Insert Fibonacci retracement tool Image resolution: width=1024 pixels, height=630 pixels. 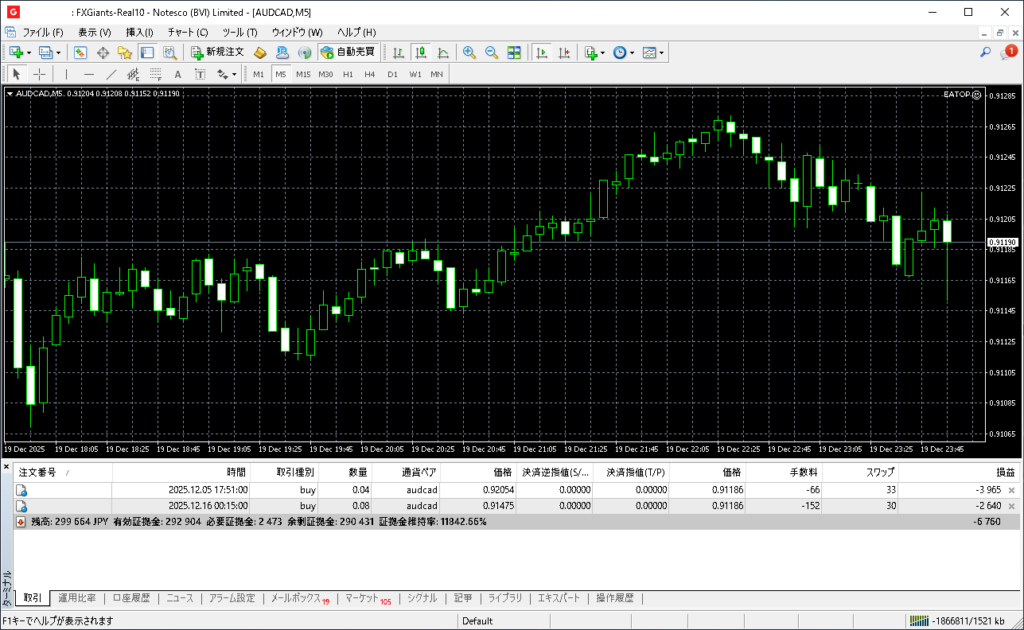(x=155, y=74)
